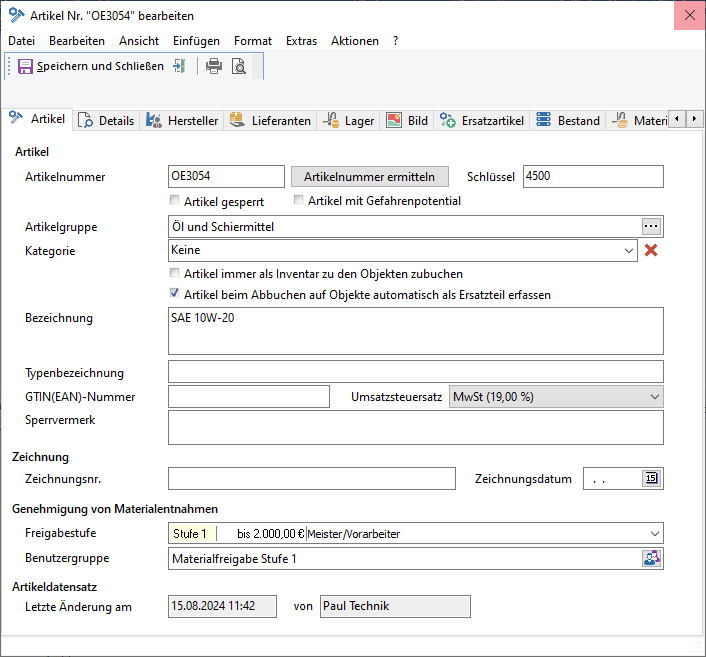Open the Extras menu
Image resolution: width=706 pixels, height=657 pixels.
pyautogui.click(x=301, y=41)
